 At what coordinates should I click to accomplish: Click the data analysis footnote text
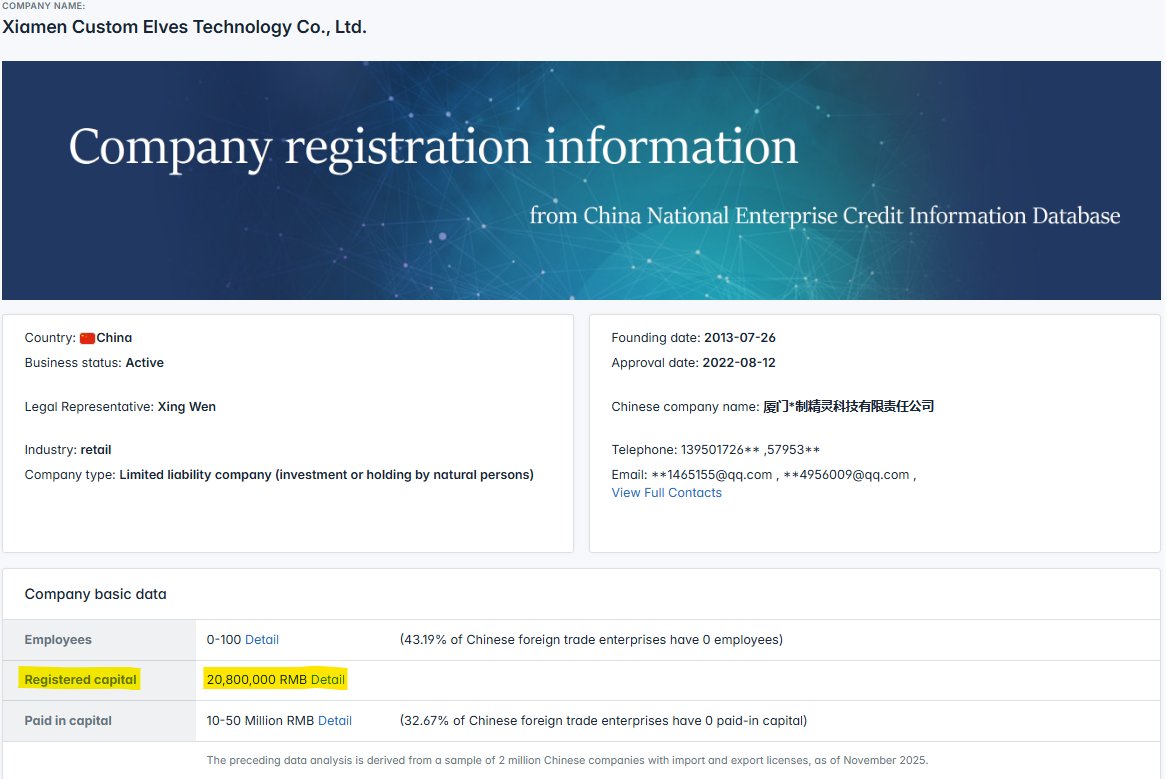click(x=567, y=760)
